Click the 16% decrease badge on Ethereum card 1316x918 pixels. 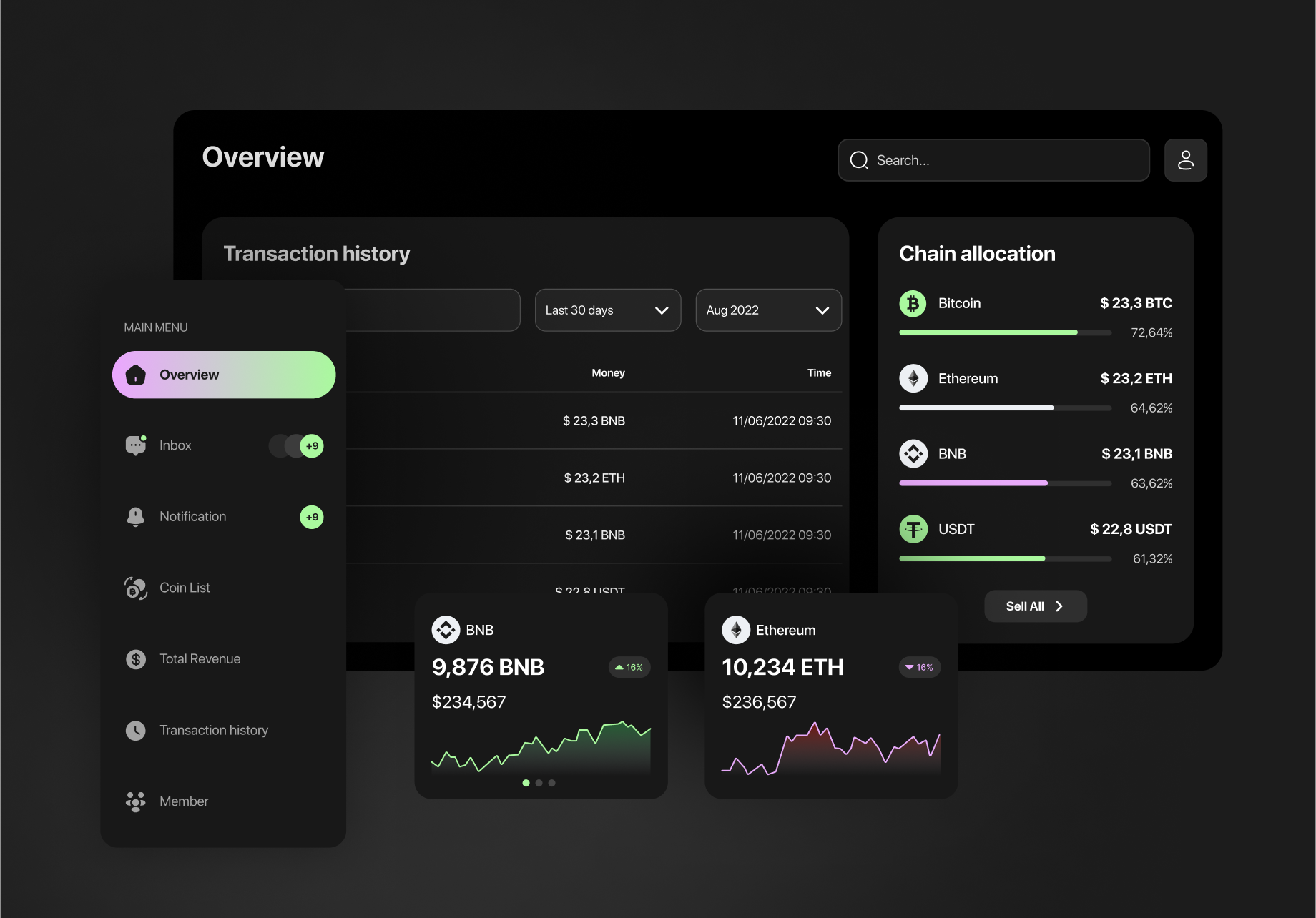tap(919, 667)
